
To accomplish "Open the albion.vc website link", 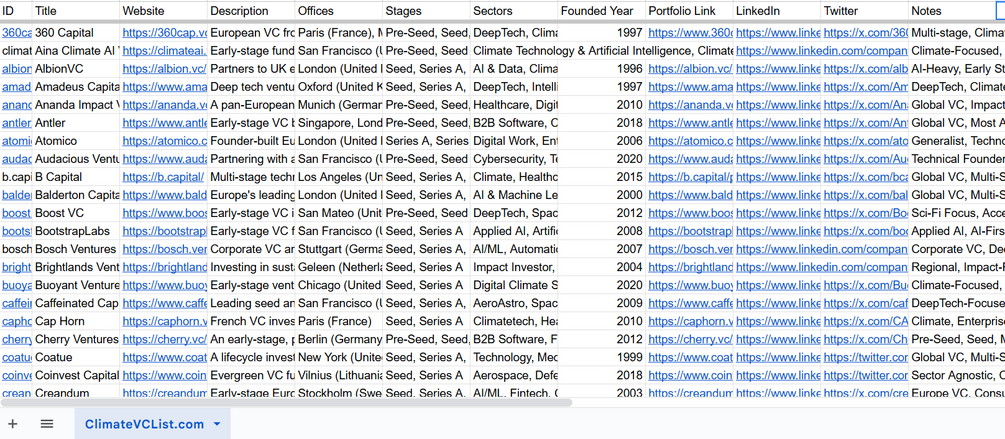I will (x=163, y=69).
